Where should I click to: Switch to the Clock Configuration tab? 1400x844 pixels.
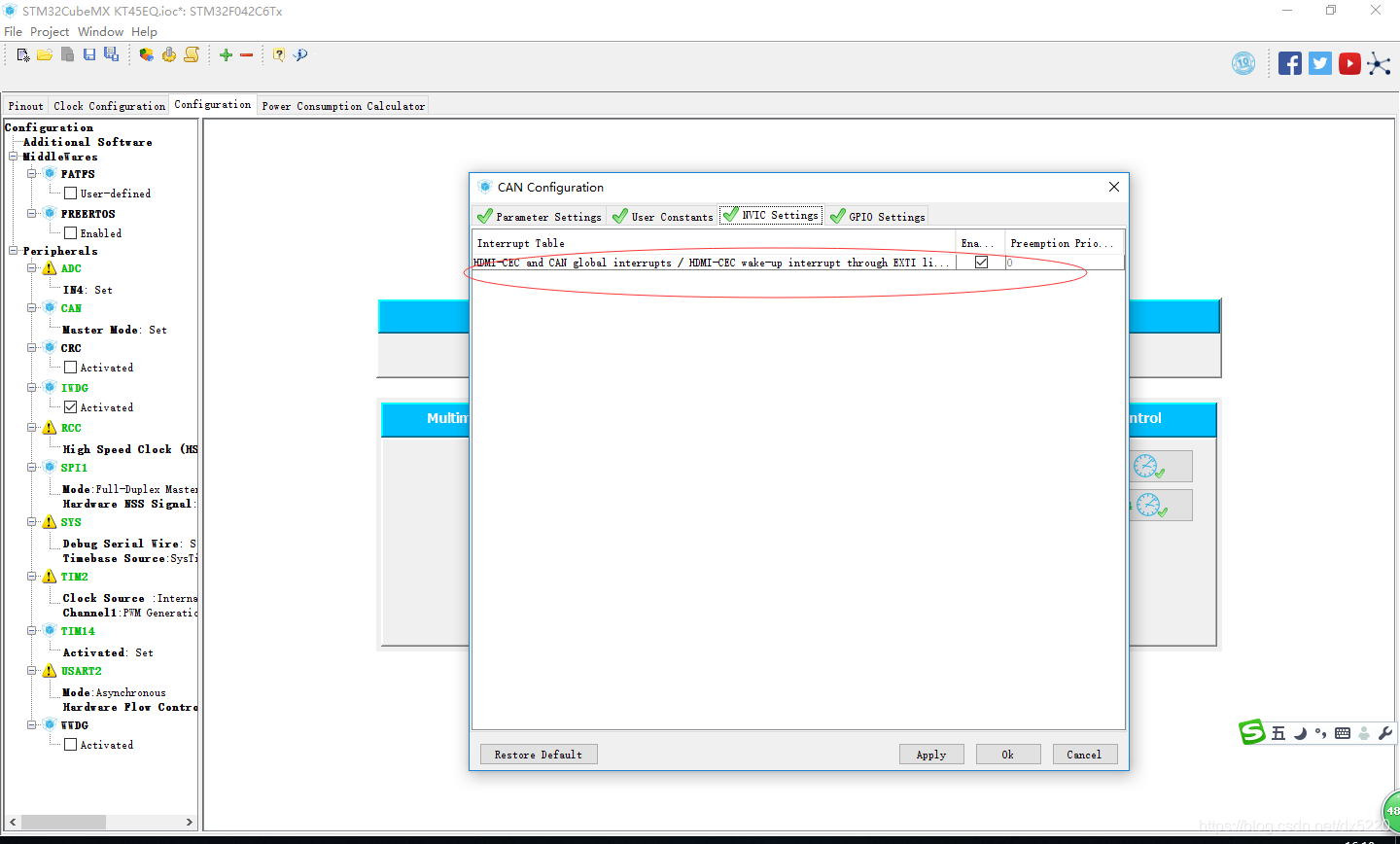click(x=110, y=106)
